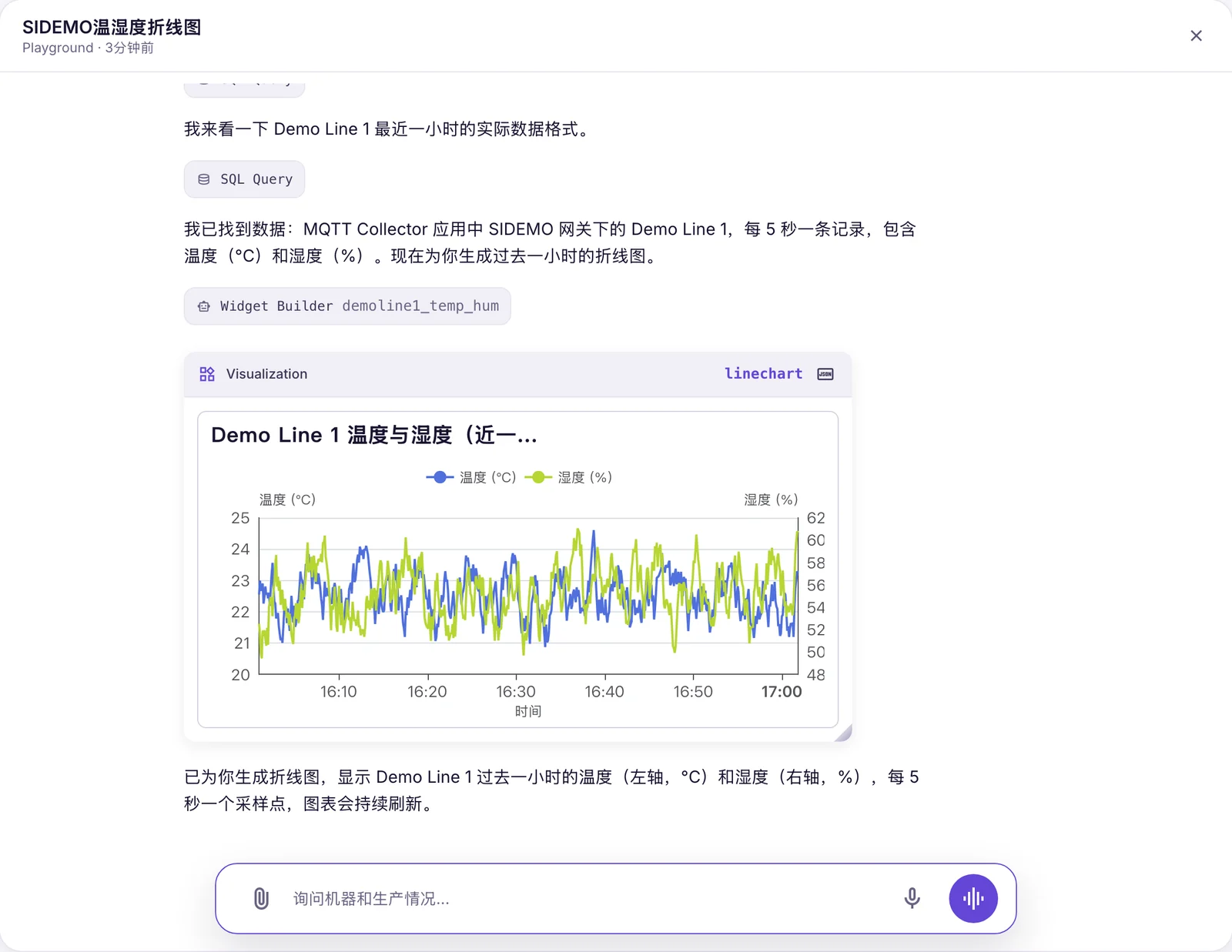Viewport: 1232px width, 952px height.
Task: Close the SIDEMO chat panel
Action: click(1196, 35)
